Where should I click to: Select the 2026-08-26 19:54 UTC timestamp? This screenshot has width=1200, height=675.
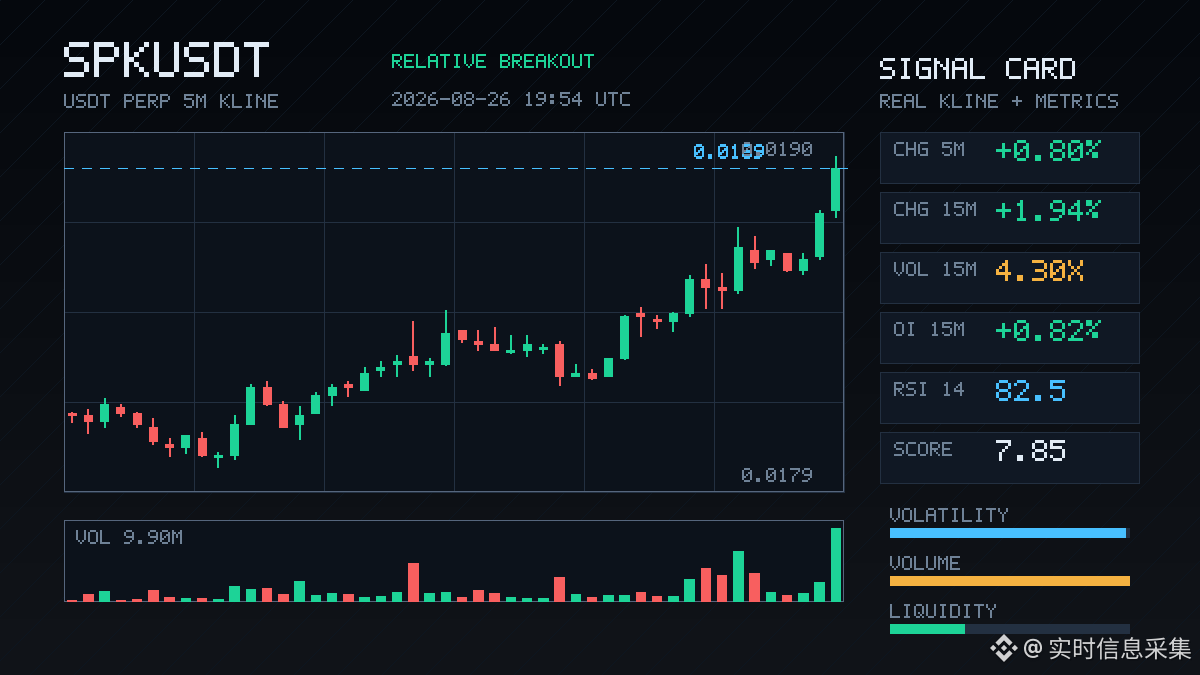pyautogui.click(x=511, y=99)
